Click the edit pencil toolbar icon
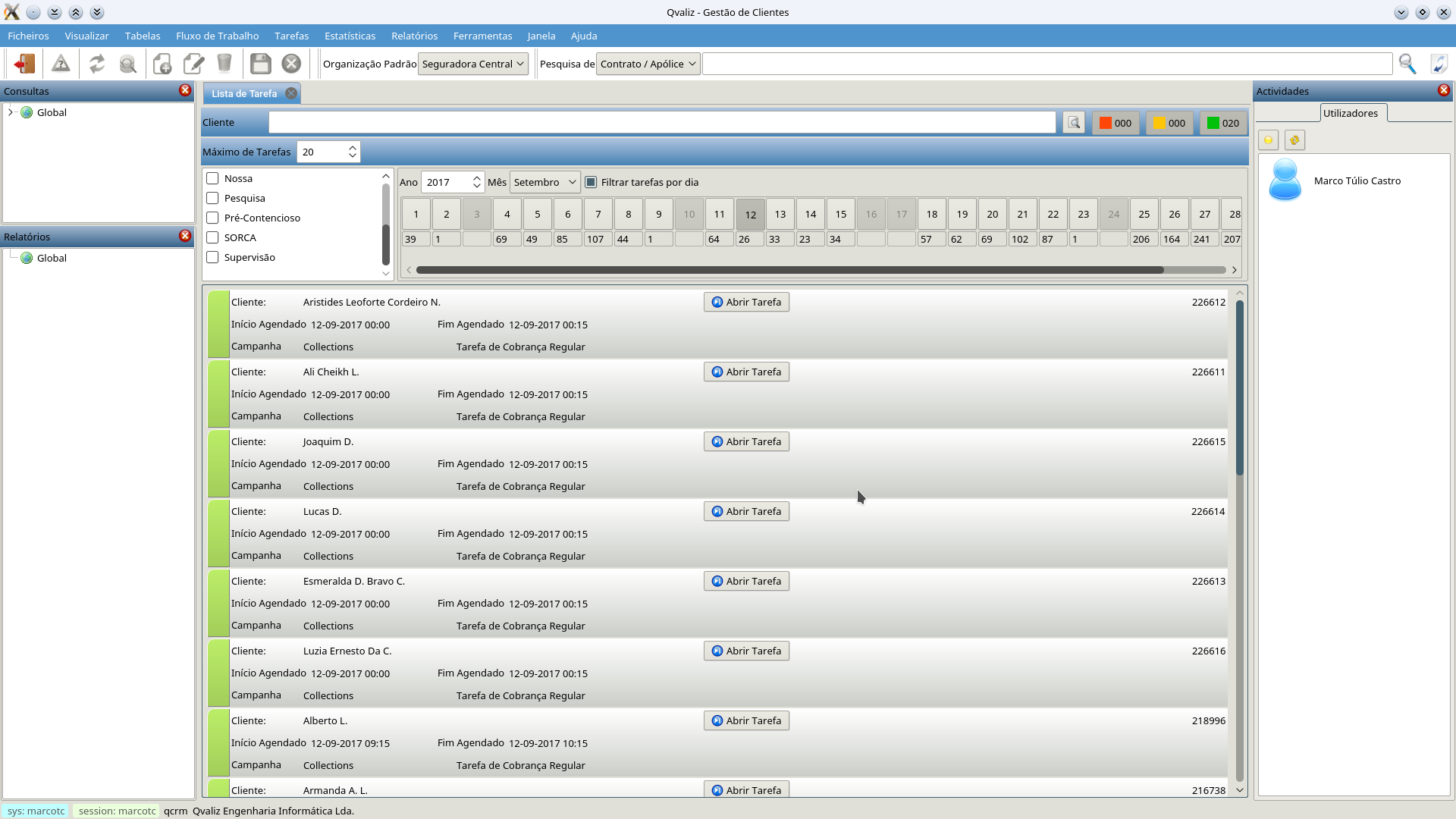 (x=194, y=64)
